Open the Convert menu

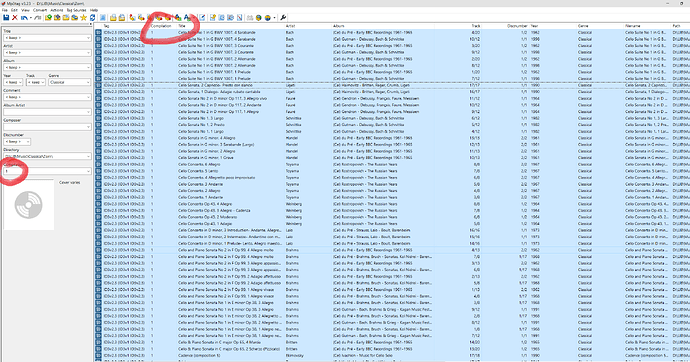pos(40,10)
